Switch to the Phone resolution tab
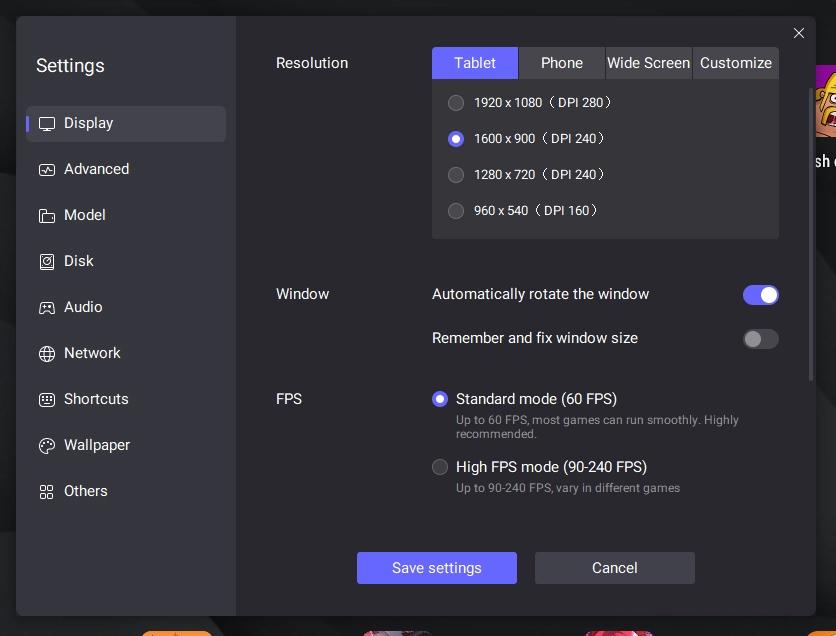836x636 pixels. (x=562, y=63)
